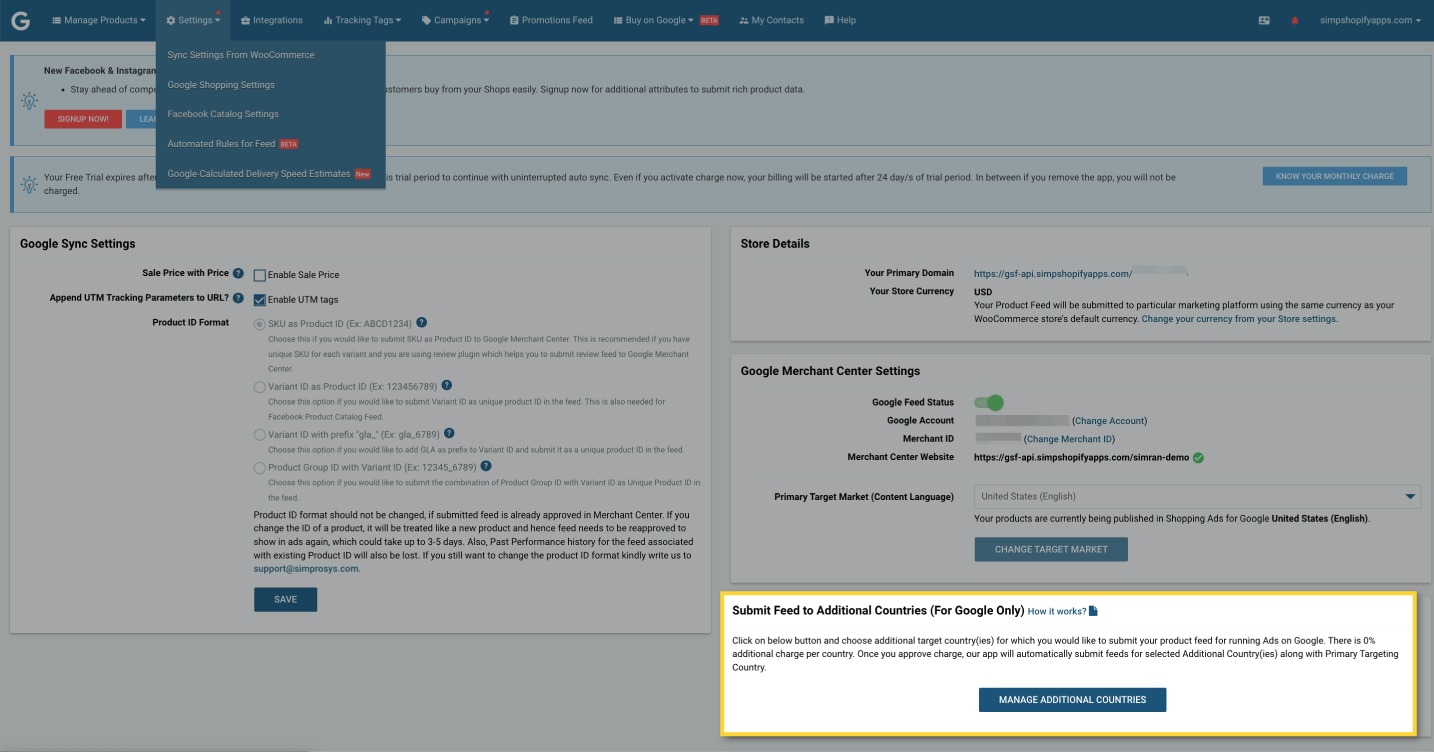1434x752 pixels.
Task: Click support@simprosys.com email link
Action: tap(306, 568)
